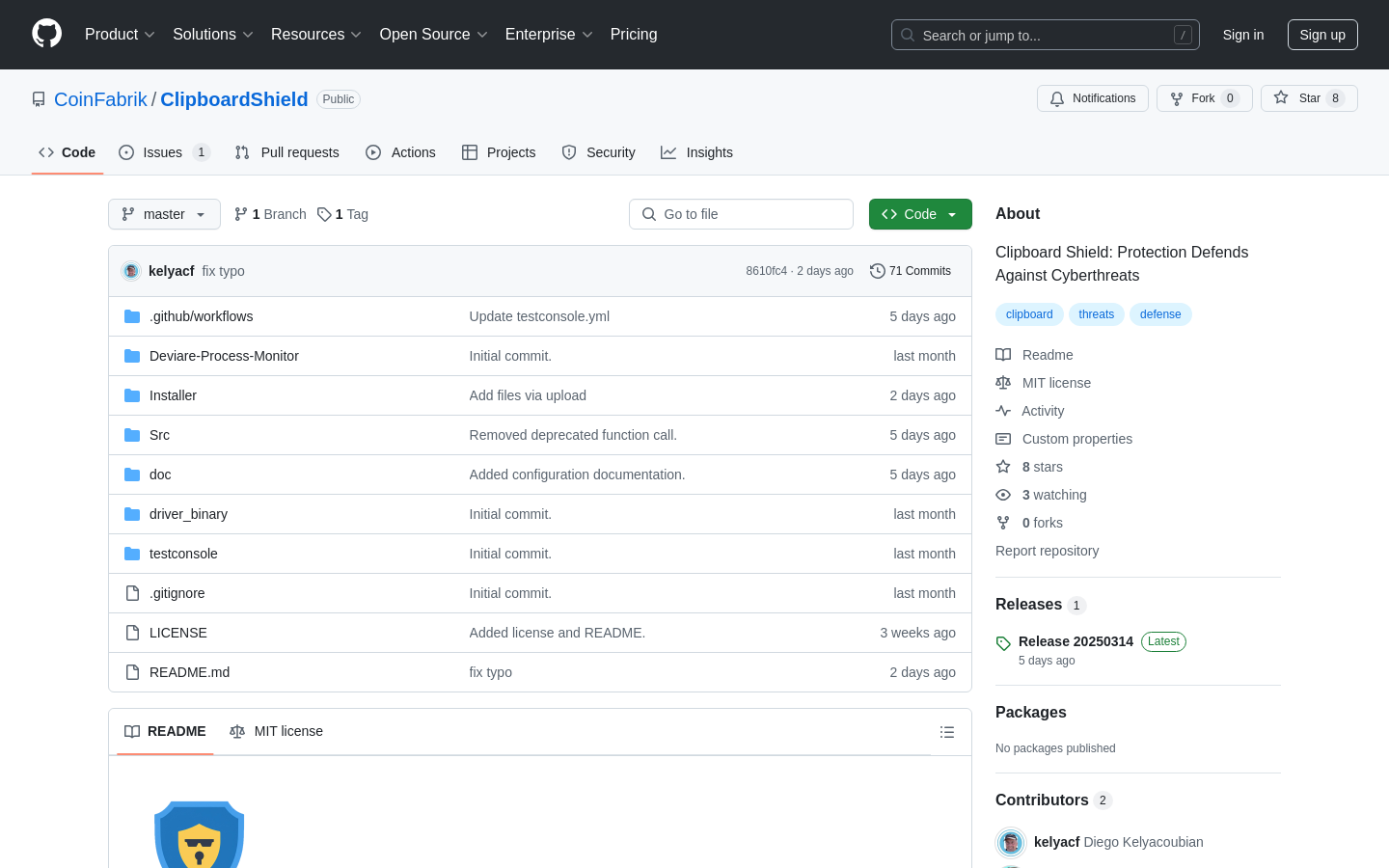Select the MIT license tab in README panel
Image resolution: width=1389 pixels, height=868 pixels.
click(x=276, y=731)
